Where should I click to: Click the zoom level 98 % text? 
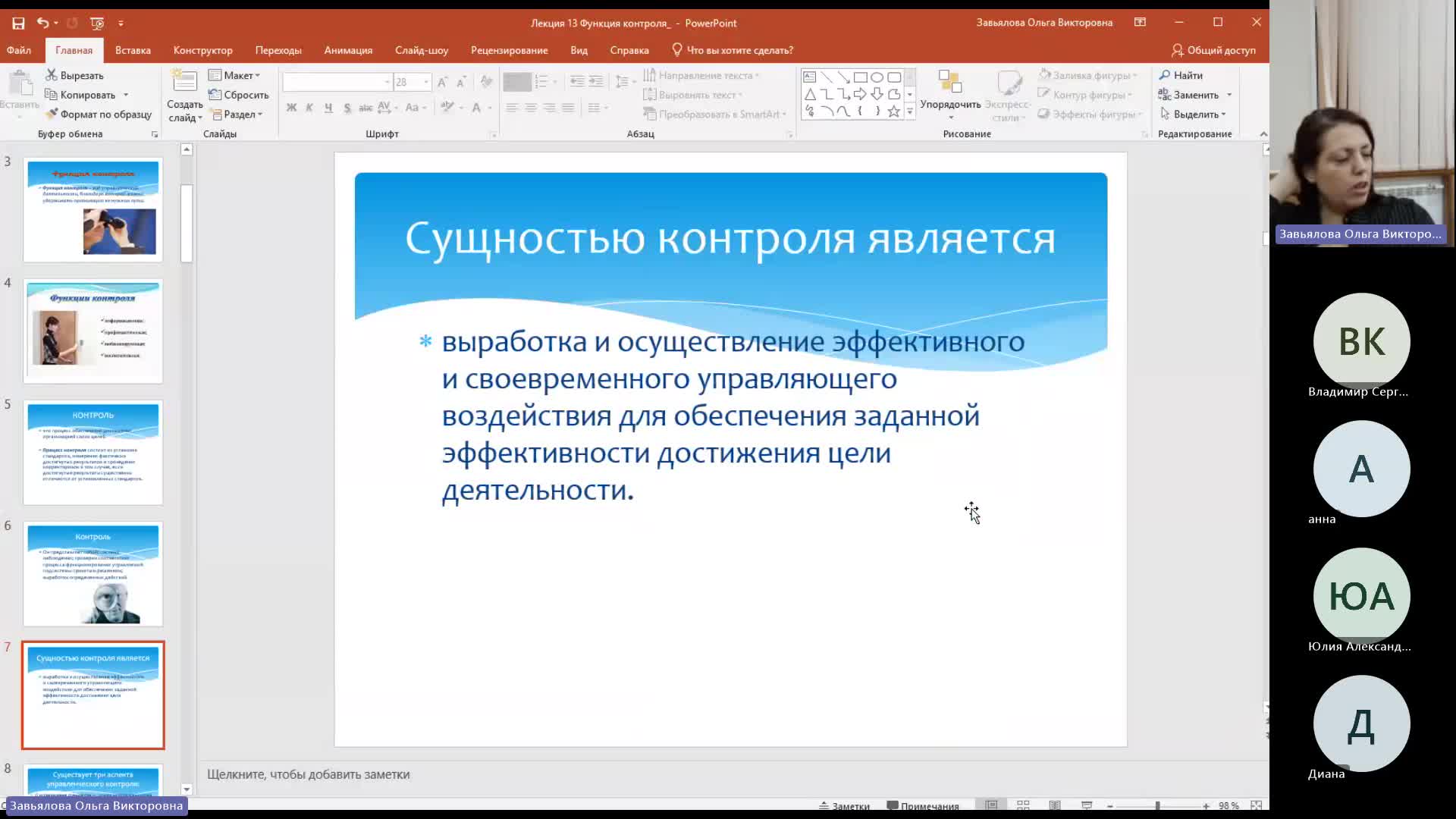pos(1228,806)
